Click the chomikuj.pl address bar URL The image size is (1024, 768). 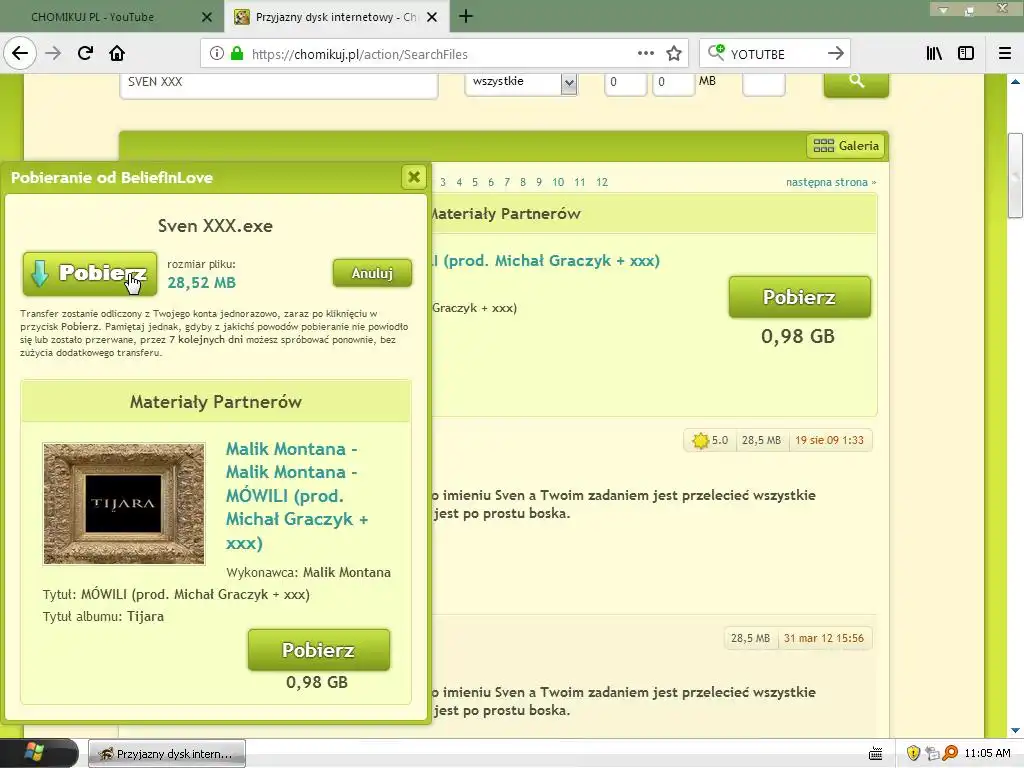pos(360,54)
